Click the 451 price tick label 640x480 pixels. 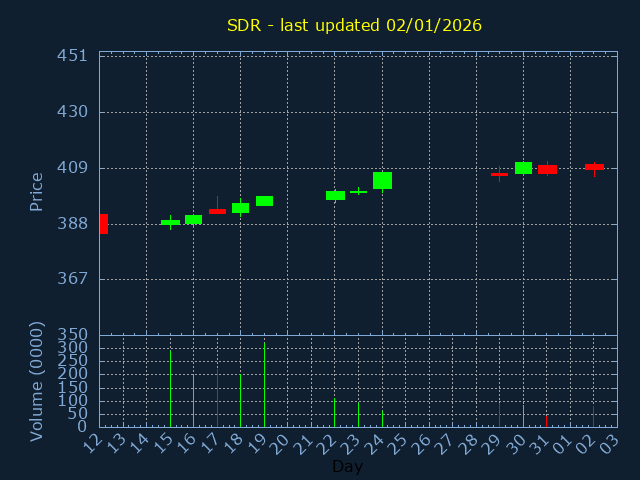73,56
